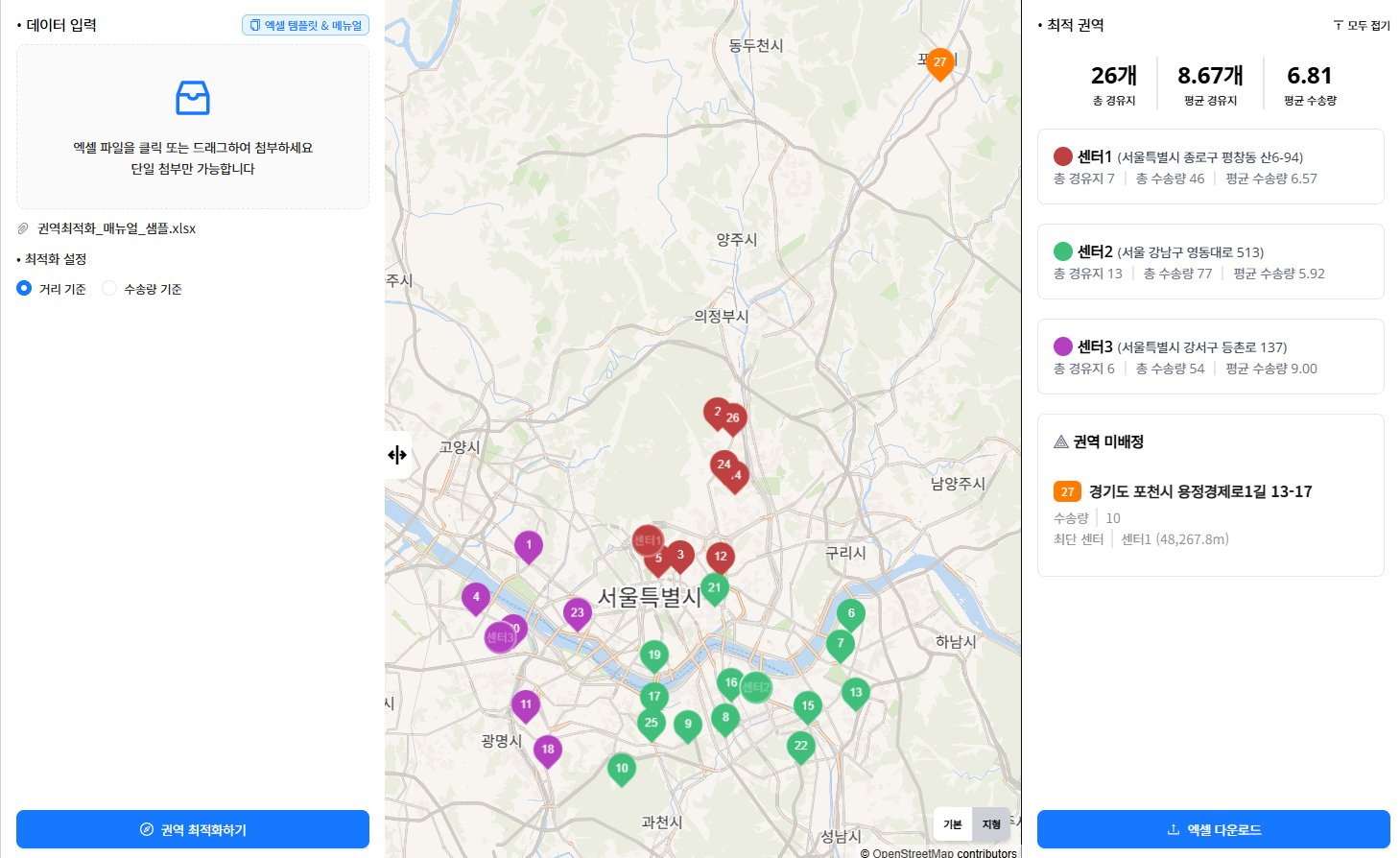
Task: Click unassigned stop 경기도 포천시 용정경제로1길 13-17
Action: (x=1200, y=491)
